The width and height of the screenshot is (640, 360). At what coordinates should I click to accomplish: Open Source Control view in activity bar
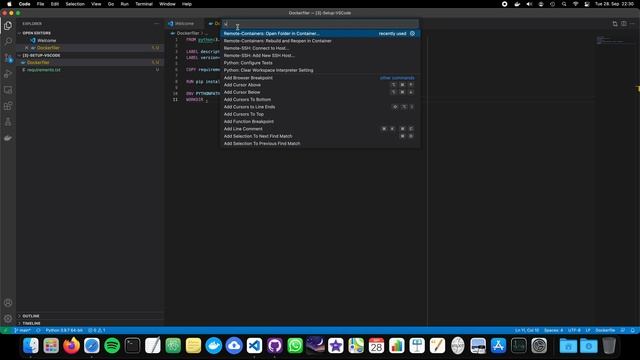coord(8,58)
